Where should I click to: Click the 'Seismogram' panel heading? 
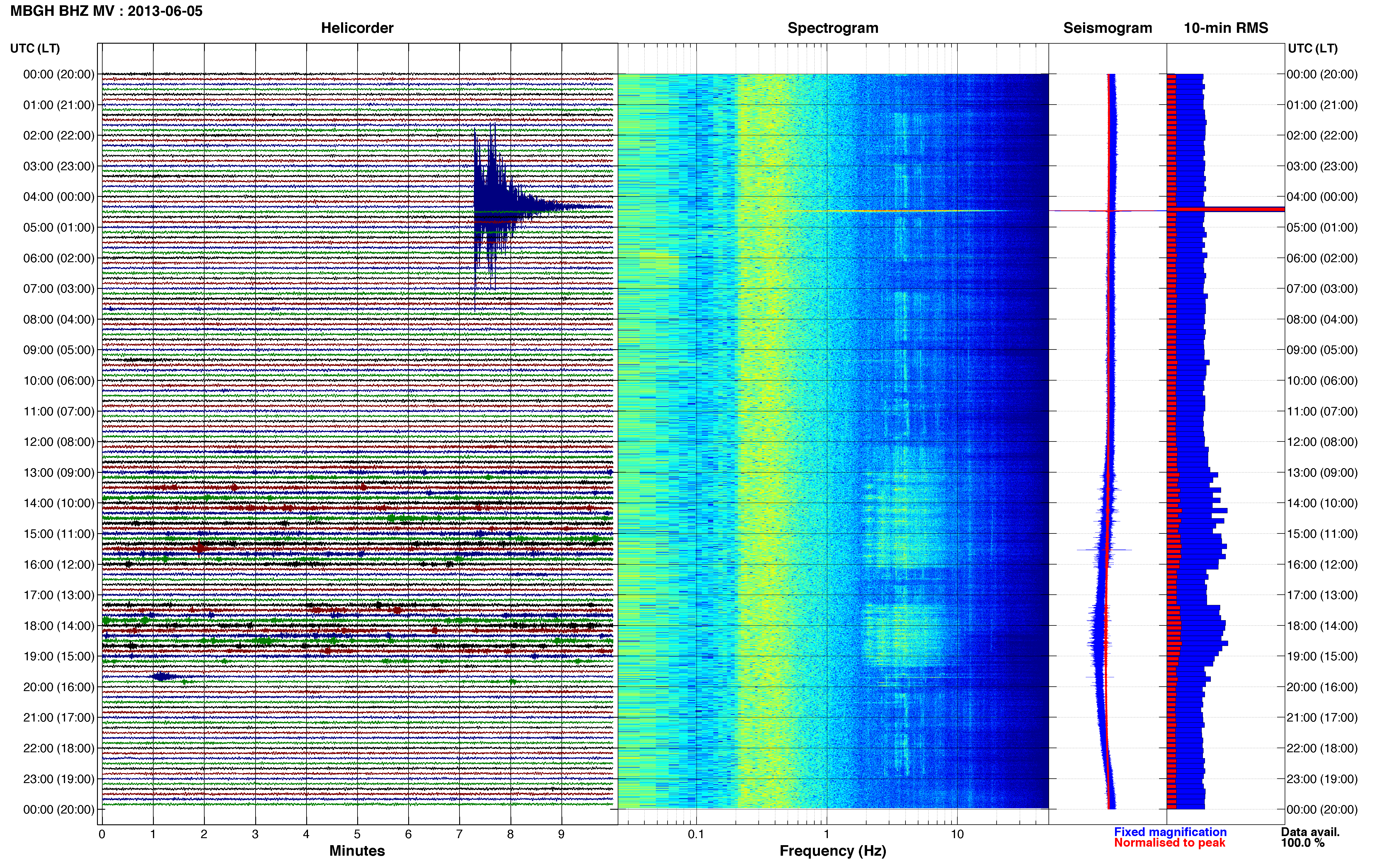[1108, 28]
